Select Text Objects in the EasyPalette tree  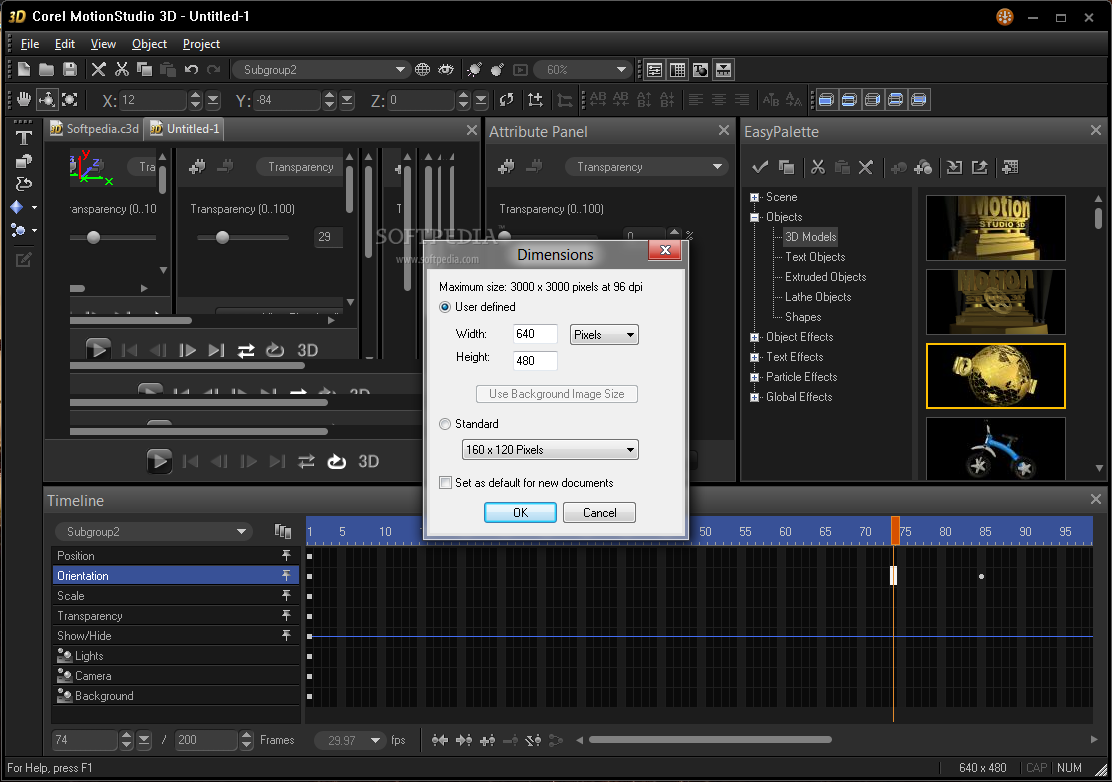815,257
